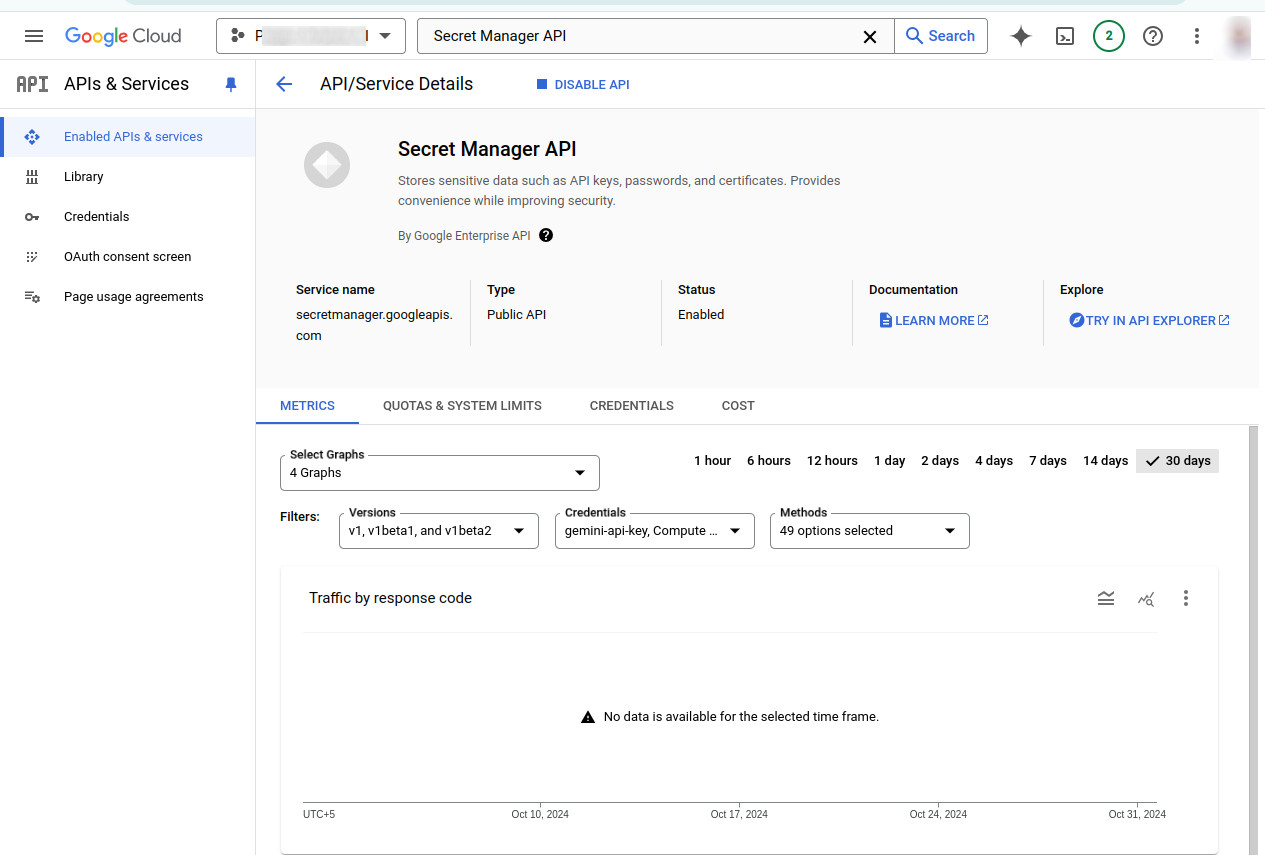
Task: Click the API logo in sidebar header
Action: point(32,84)
